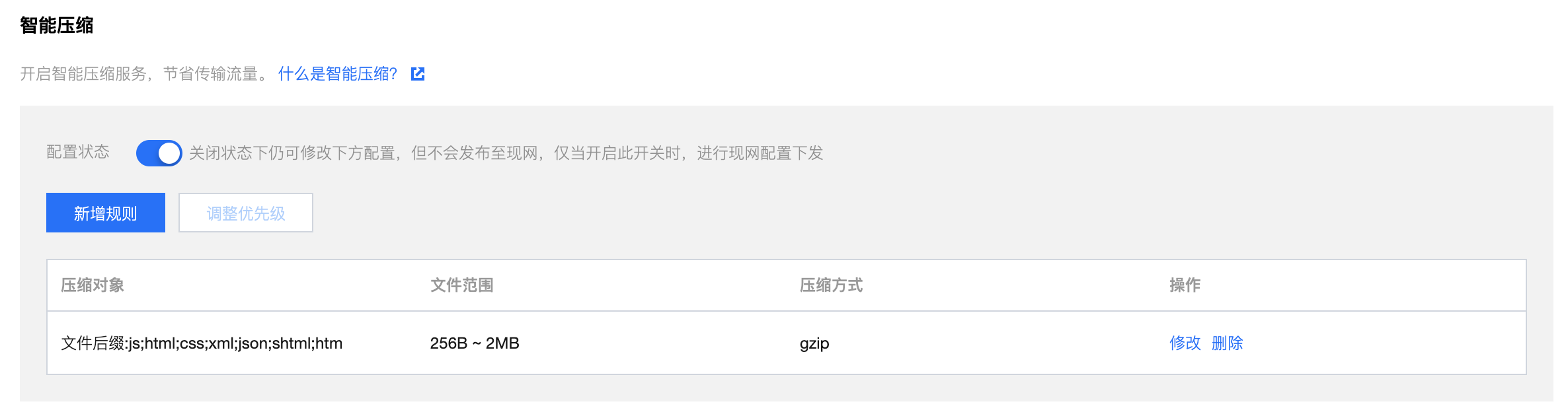
Task: Click the 智能压缩 section title
Action: tap(57, 25)
